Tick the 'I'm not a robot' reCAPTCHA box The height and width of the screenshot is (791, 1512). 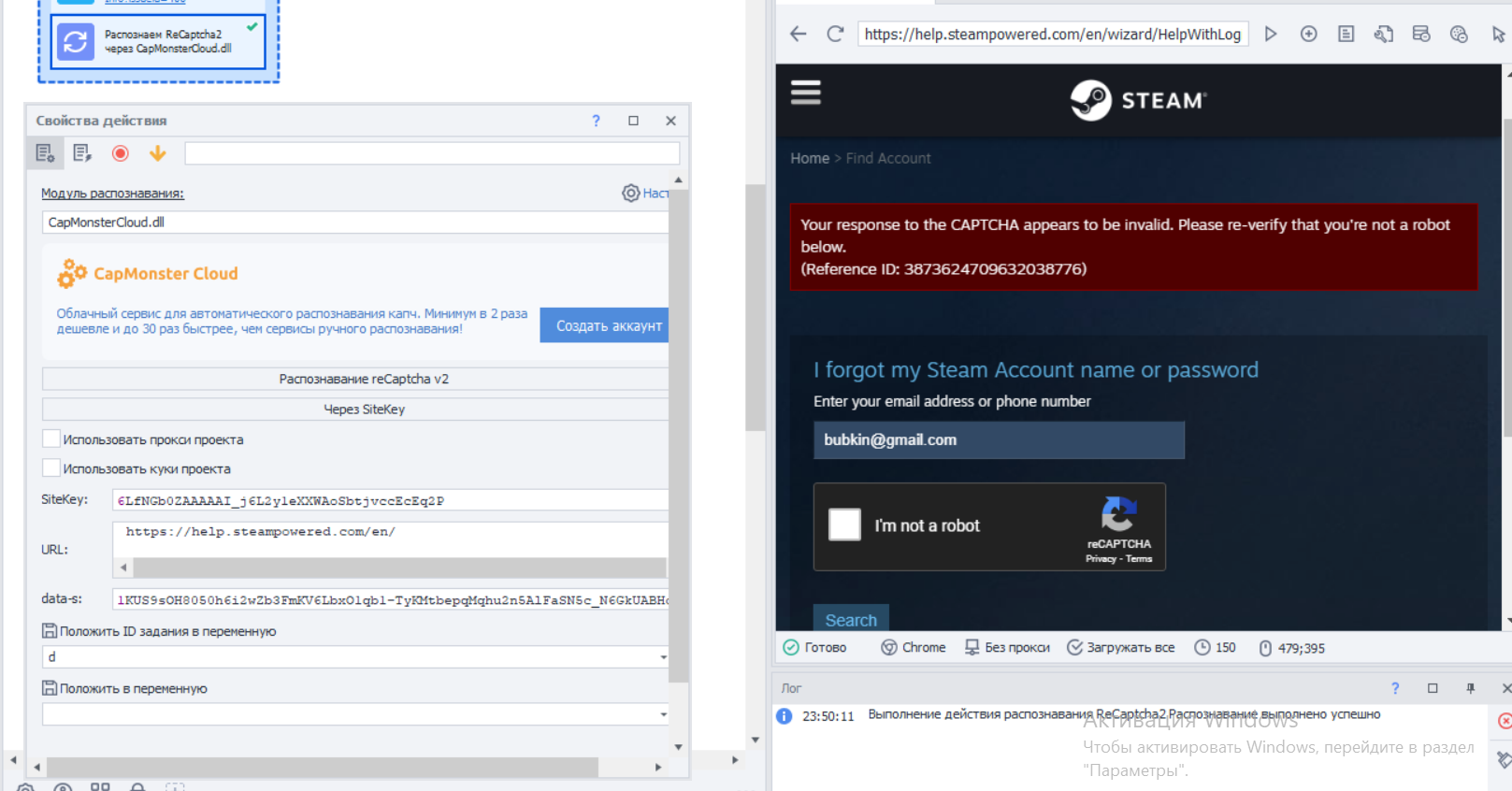point(844,525)
